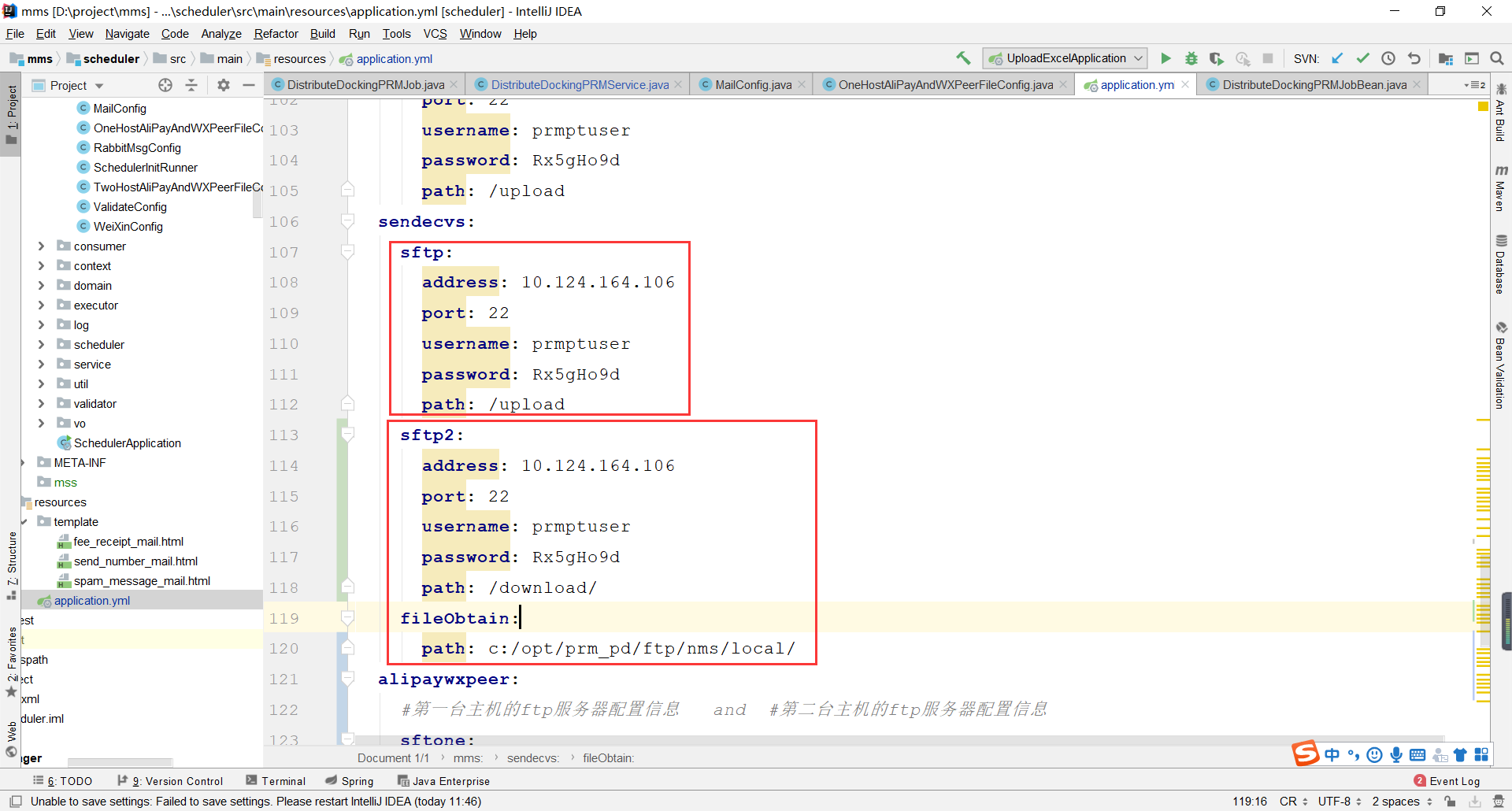The width and height of the screenshot is (1512, 811).
Task: Open Search Everywhere magnifier icon
Action: tap(1497, 58)
